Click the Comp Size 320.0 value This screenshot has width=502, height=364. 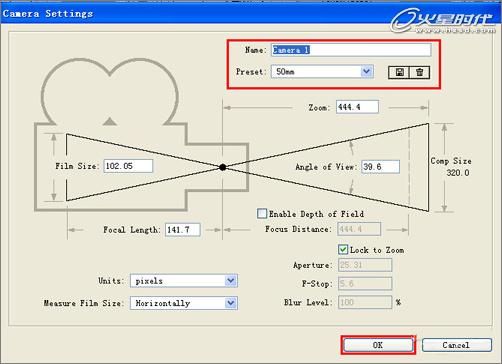458,173
